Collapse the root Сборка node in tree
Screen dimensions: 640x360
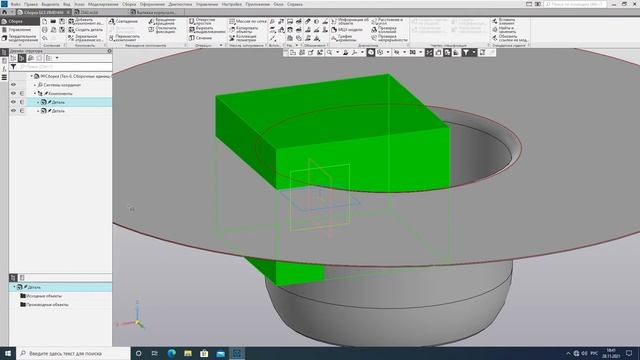[31, 76]
